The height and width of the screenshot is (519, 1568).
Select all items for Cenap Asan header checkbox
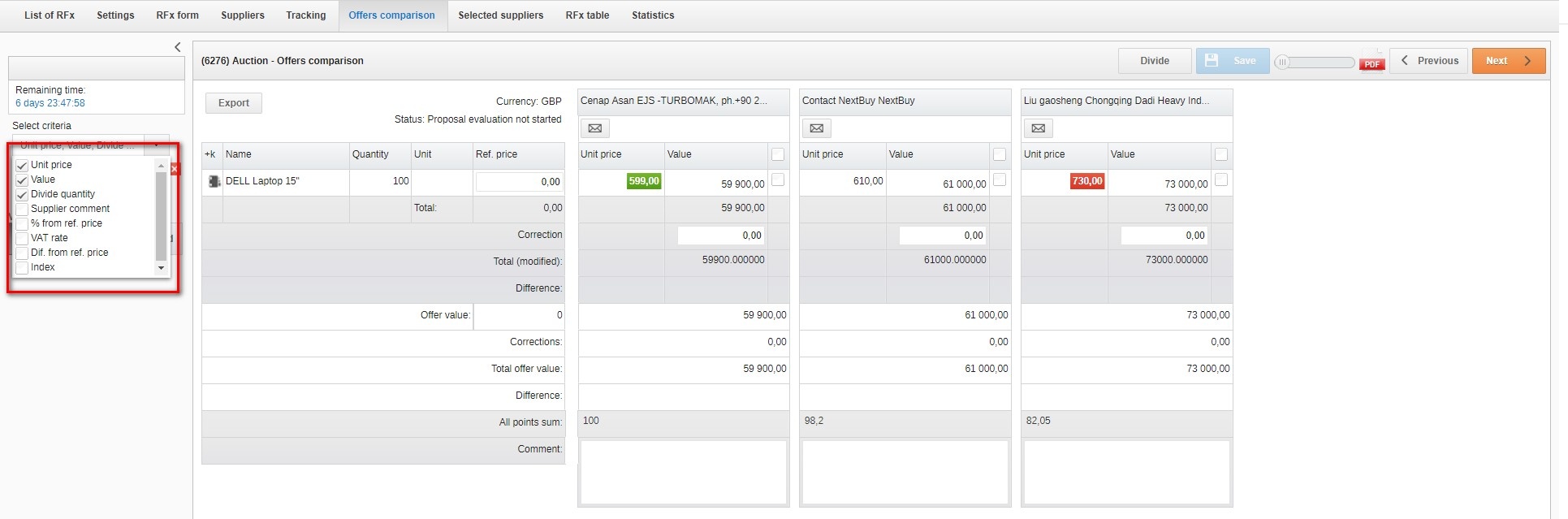pyautogui.click(x=778, y=154)
